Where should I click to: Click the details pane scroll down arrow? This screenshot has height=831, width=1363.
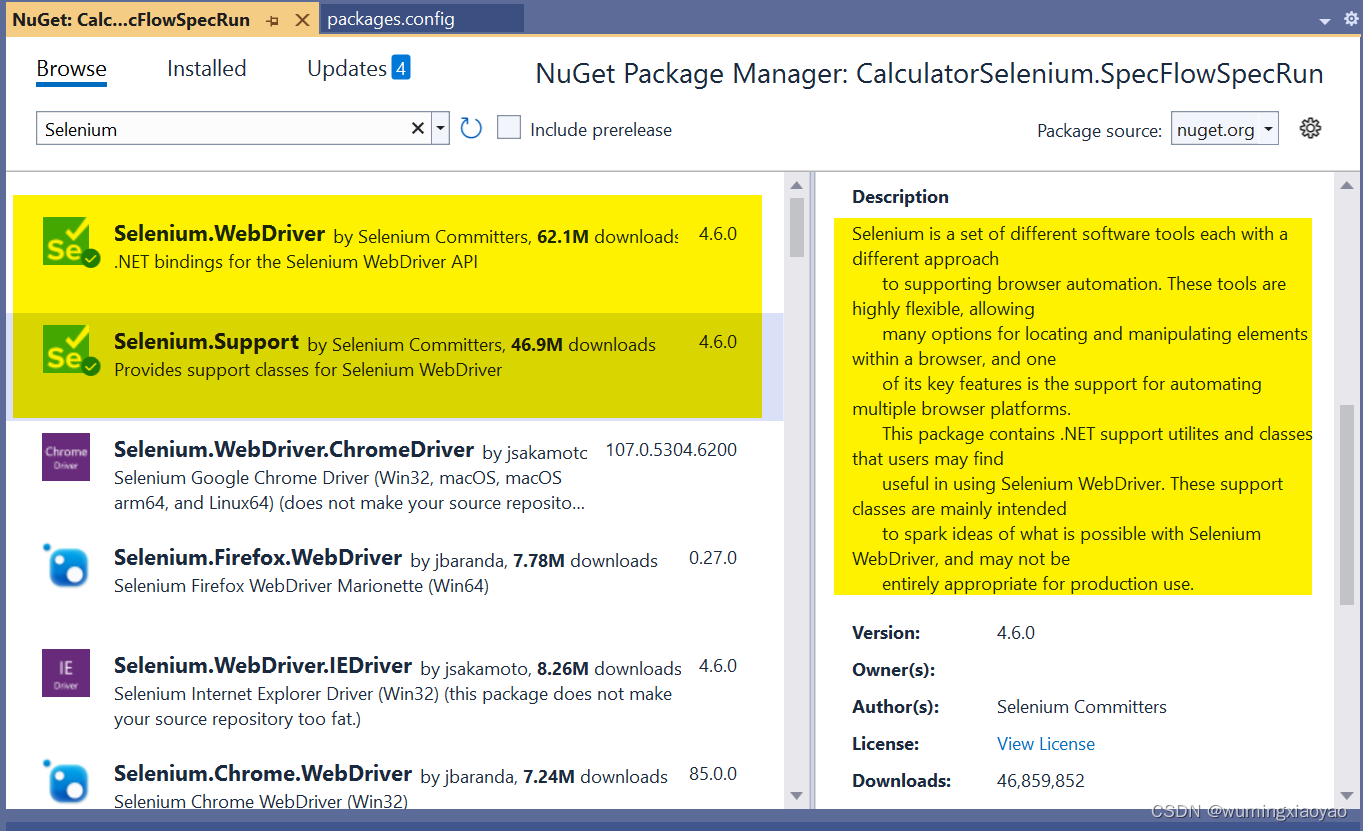[1347, 796]
